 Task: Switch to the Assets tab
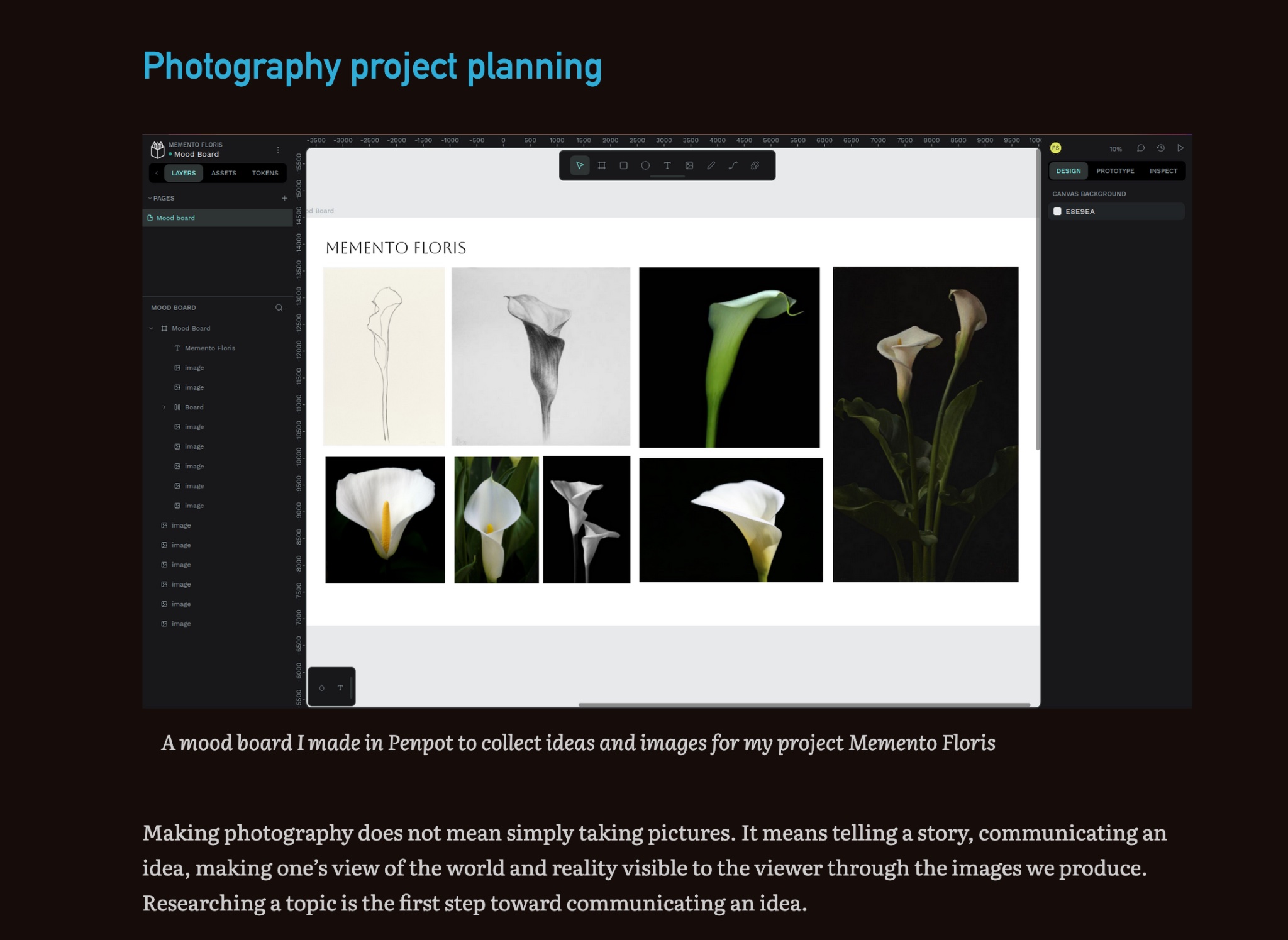tap(223, 173)
